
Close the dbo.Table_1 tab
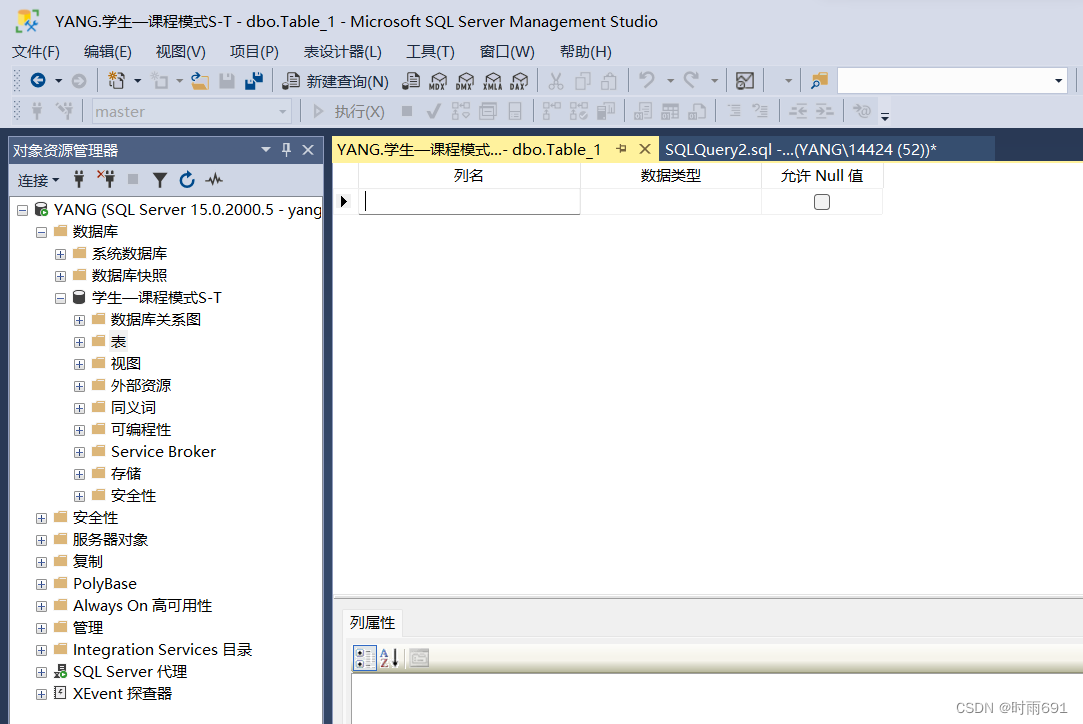coord(644,149)
